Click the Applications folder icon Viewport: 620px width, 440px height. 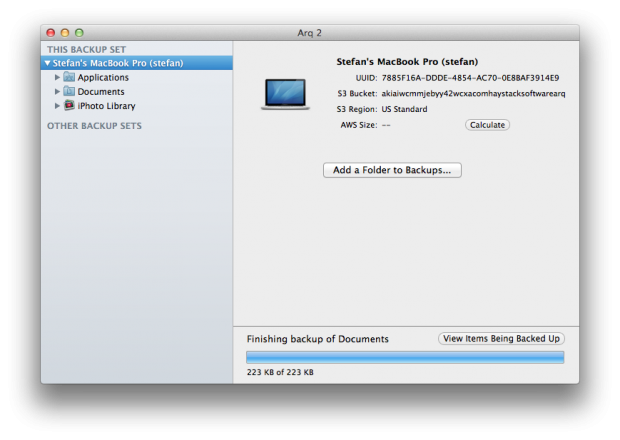[x=69, y=77]
